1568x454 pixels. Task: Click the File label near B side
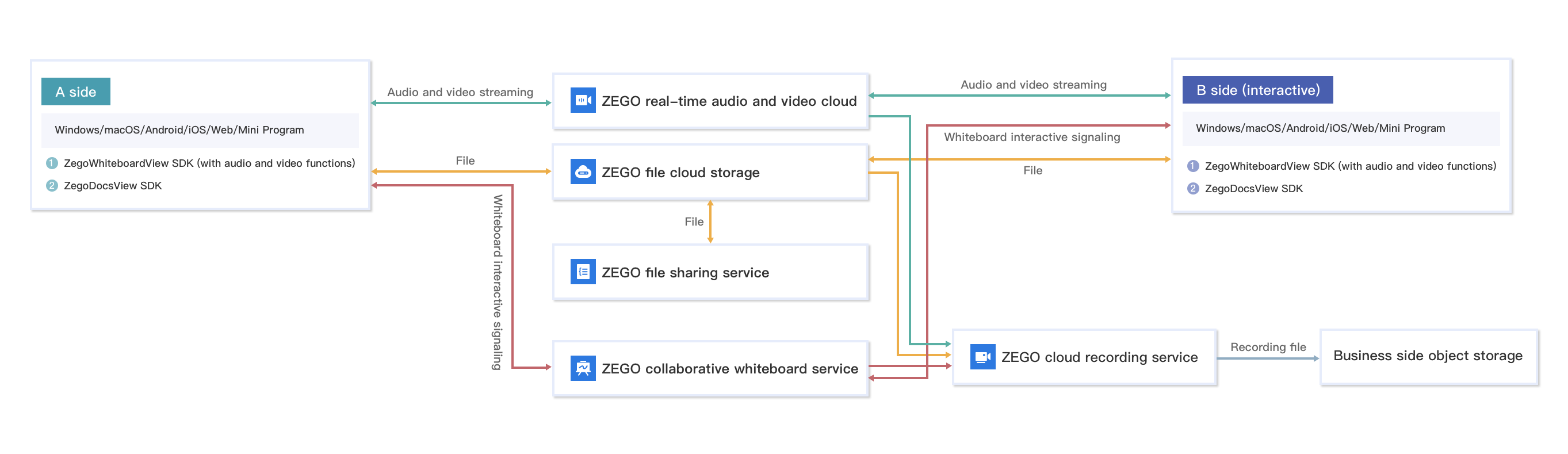click(1032, 170)
